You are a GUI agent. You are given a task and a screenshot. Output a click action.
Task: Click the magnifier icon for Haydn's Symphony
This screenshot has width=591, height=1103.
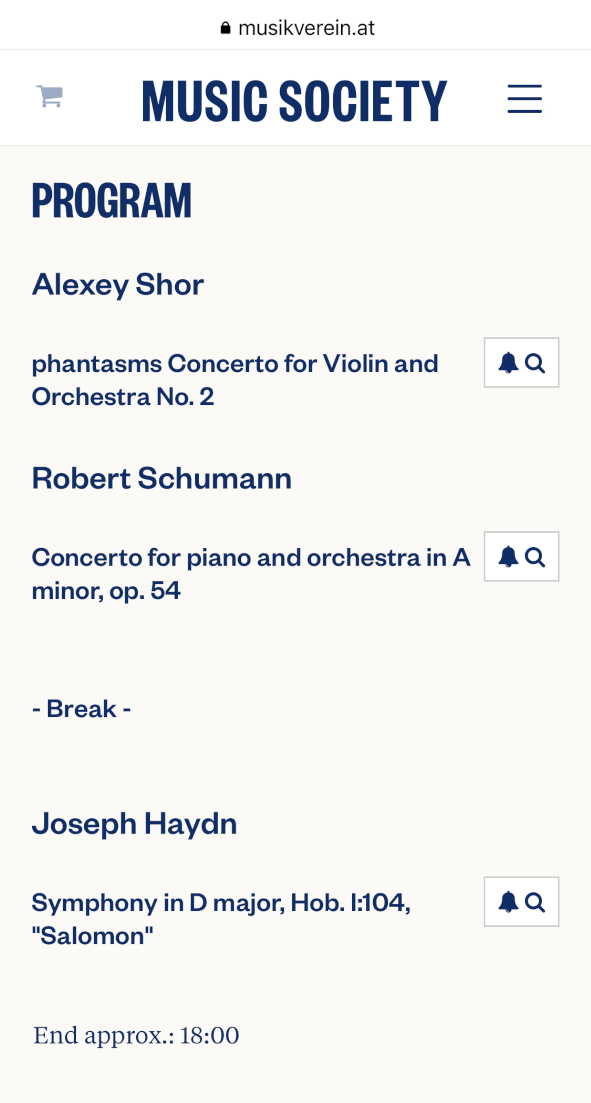tap(535, 902)
